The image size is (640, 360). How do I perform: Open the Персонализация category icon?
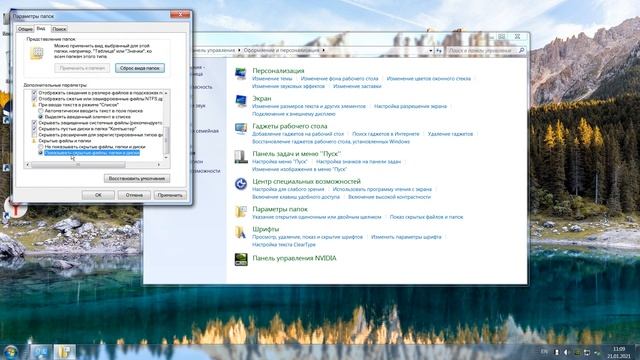tap(241, 74)
